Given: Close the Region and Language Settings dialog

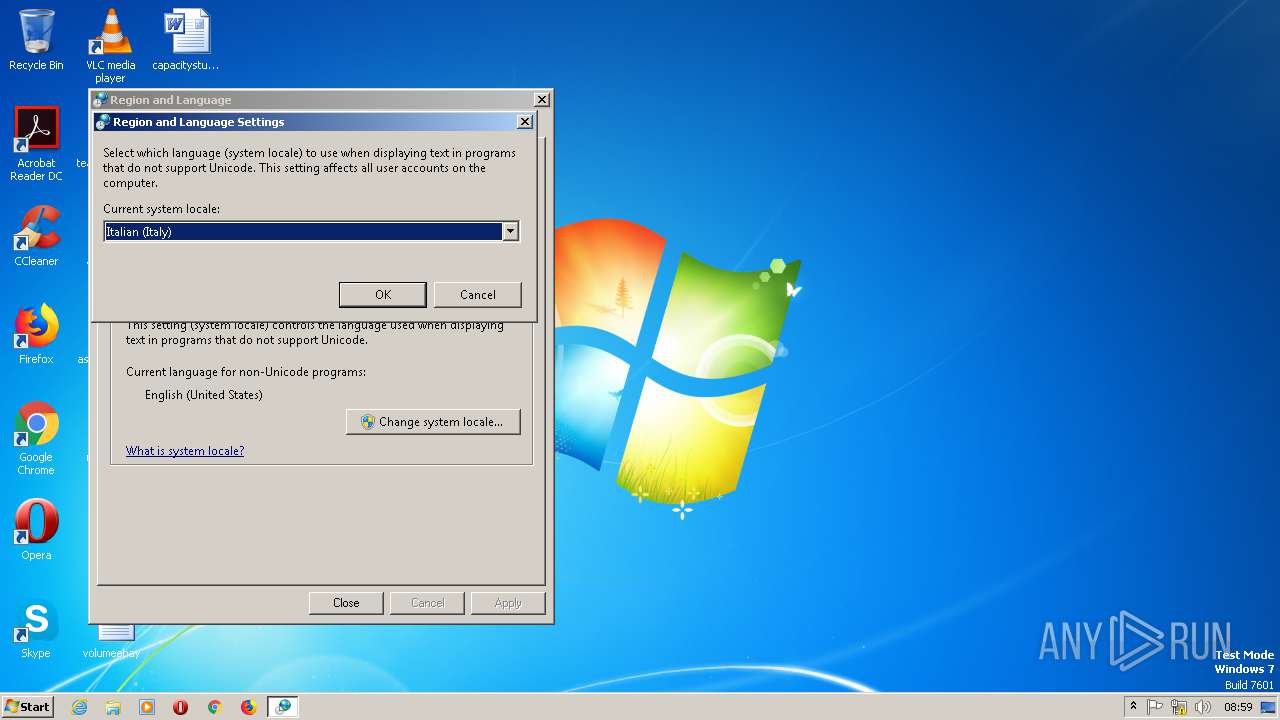Looking at the screenshot, I should point(524,122).
